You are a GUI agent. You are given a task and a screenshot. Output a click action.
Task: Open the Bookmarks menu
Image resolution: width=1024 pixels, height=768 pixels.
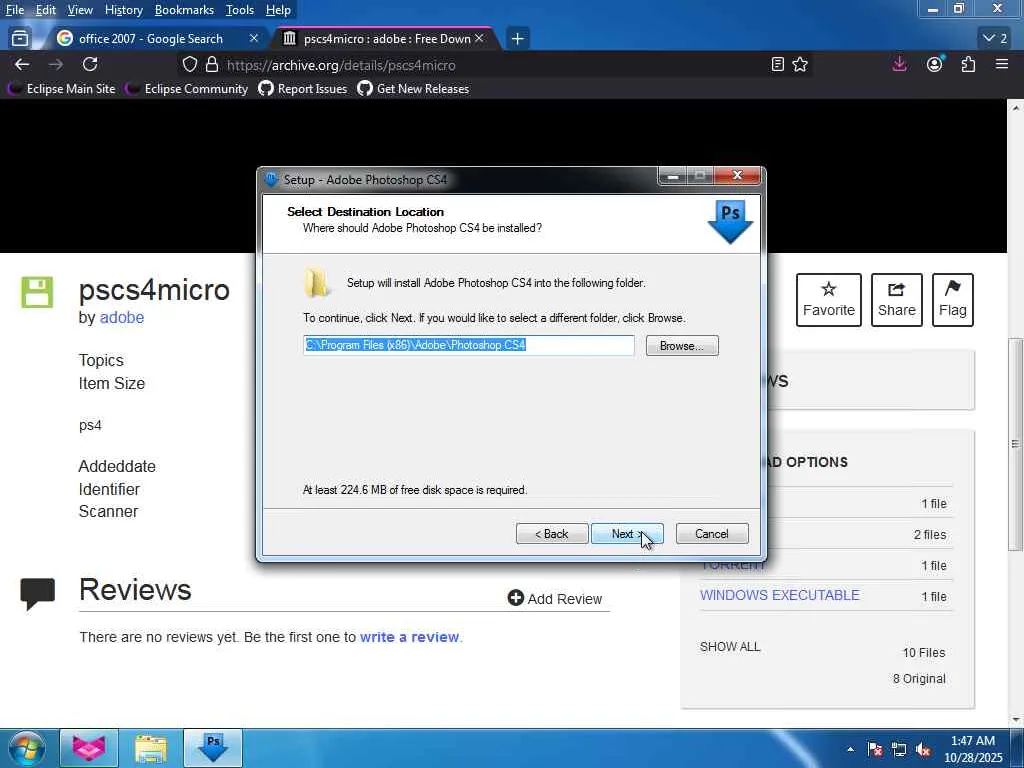(x=184, y=10)
